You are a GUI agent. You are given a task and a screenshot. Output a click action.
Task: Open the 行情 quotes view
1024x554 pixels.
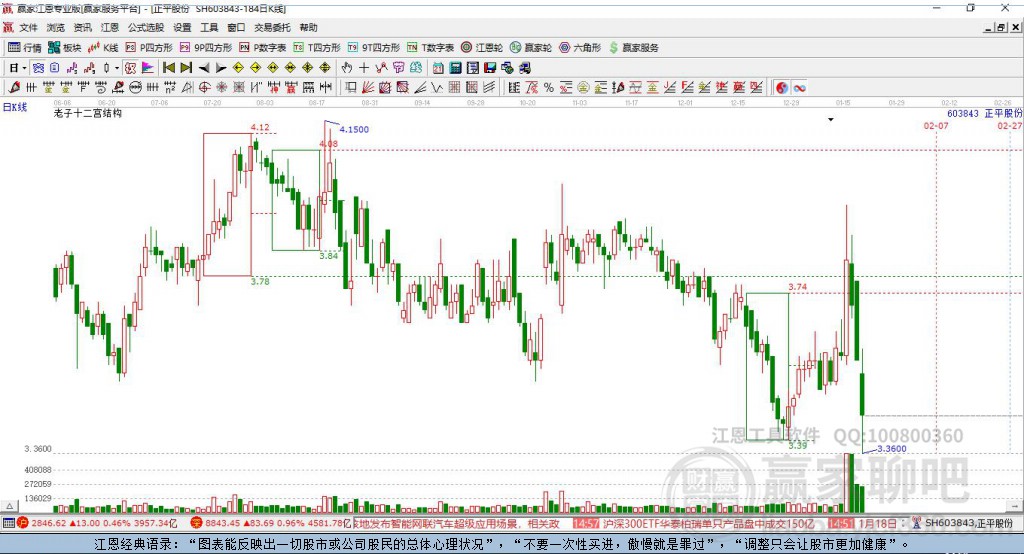click(25, 48)
